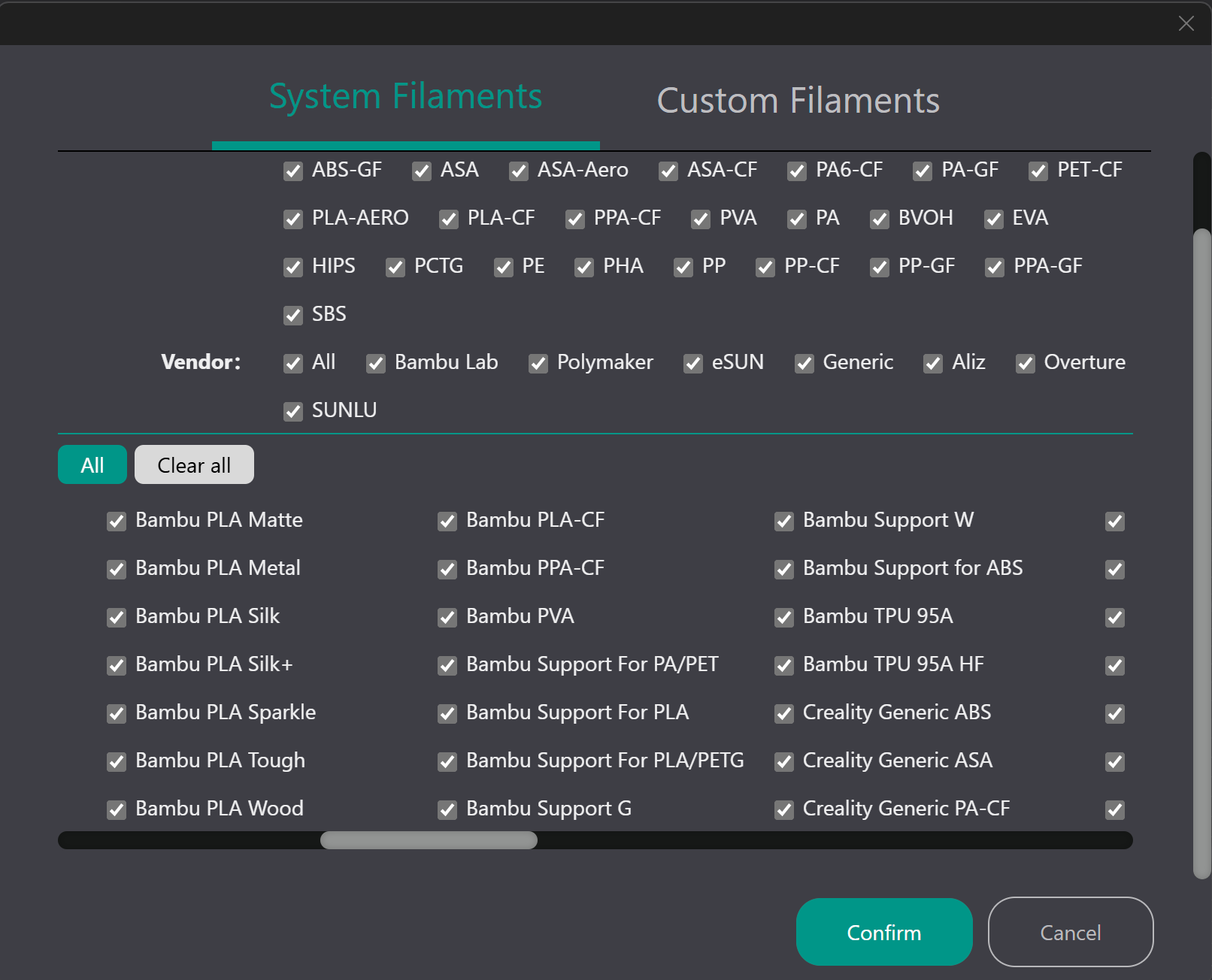The height and width of the screenshot is (980, 1212).
Task: Deselect Bambu TPU 95A filament
Action: (784, 618)
